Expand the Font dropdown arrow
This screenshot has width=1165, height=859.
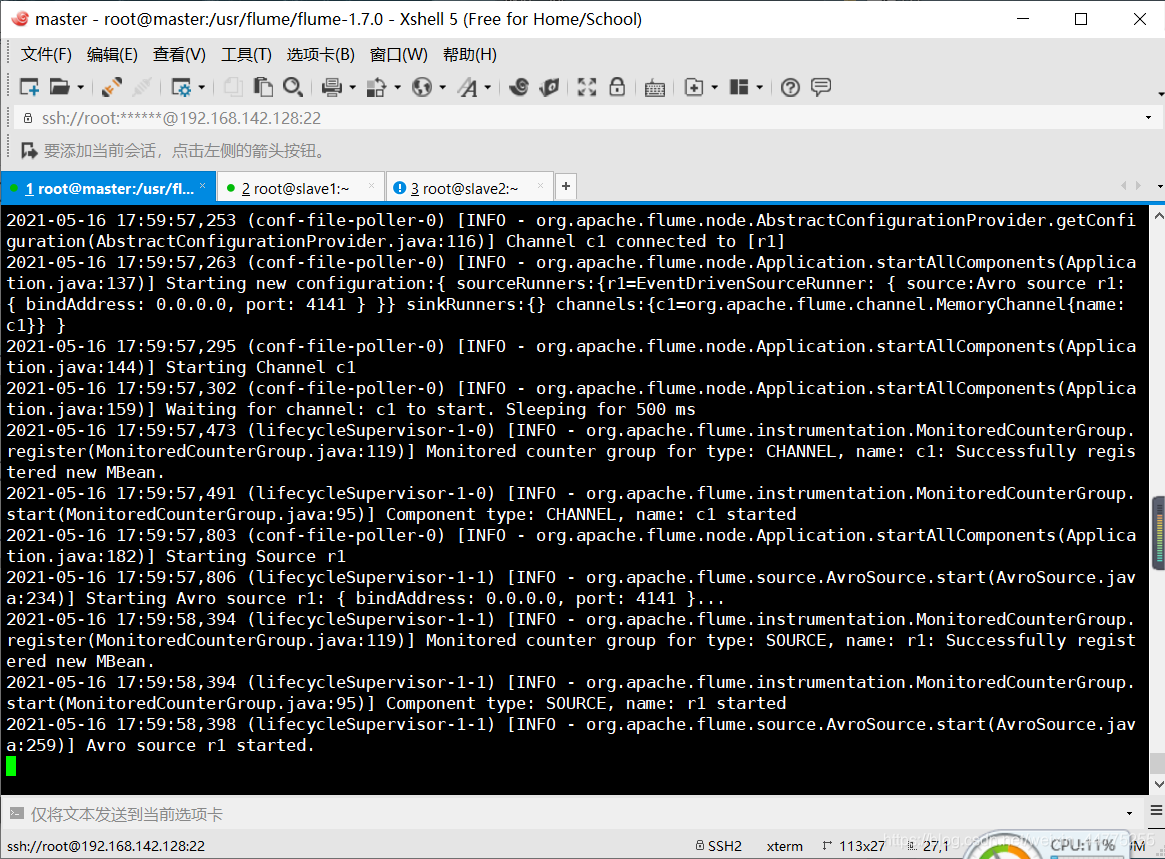pos(488,88)
